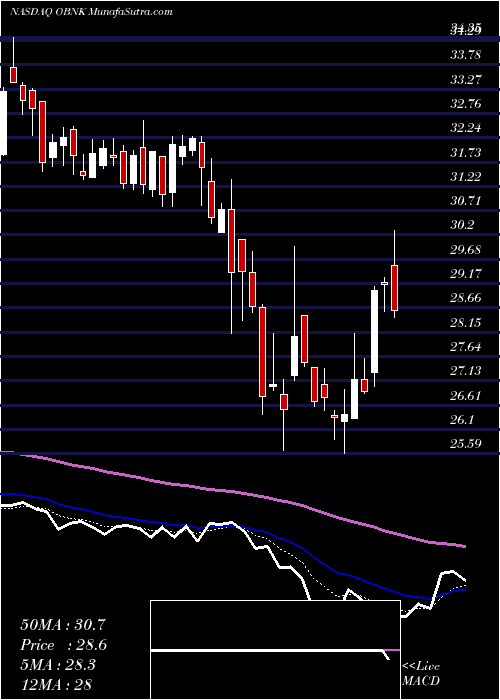Click the 27.13 price axis label
Image resolution: width=500 pixels, height=700 pixels.
[466, 371]
